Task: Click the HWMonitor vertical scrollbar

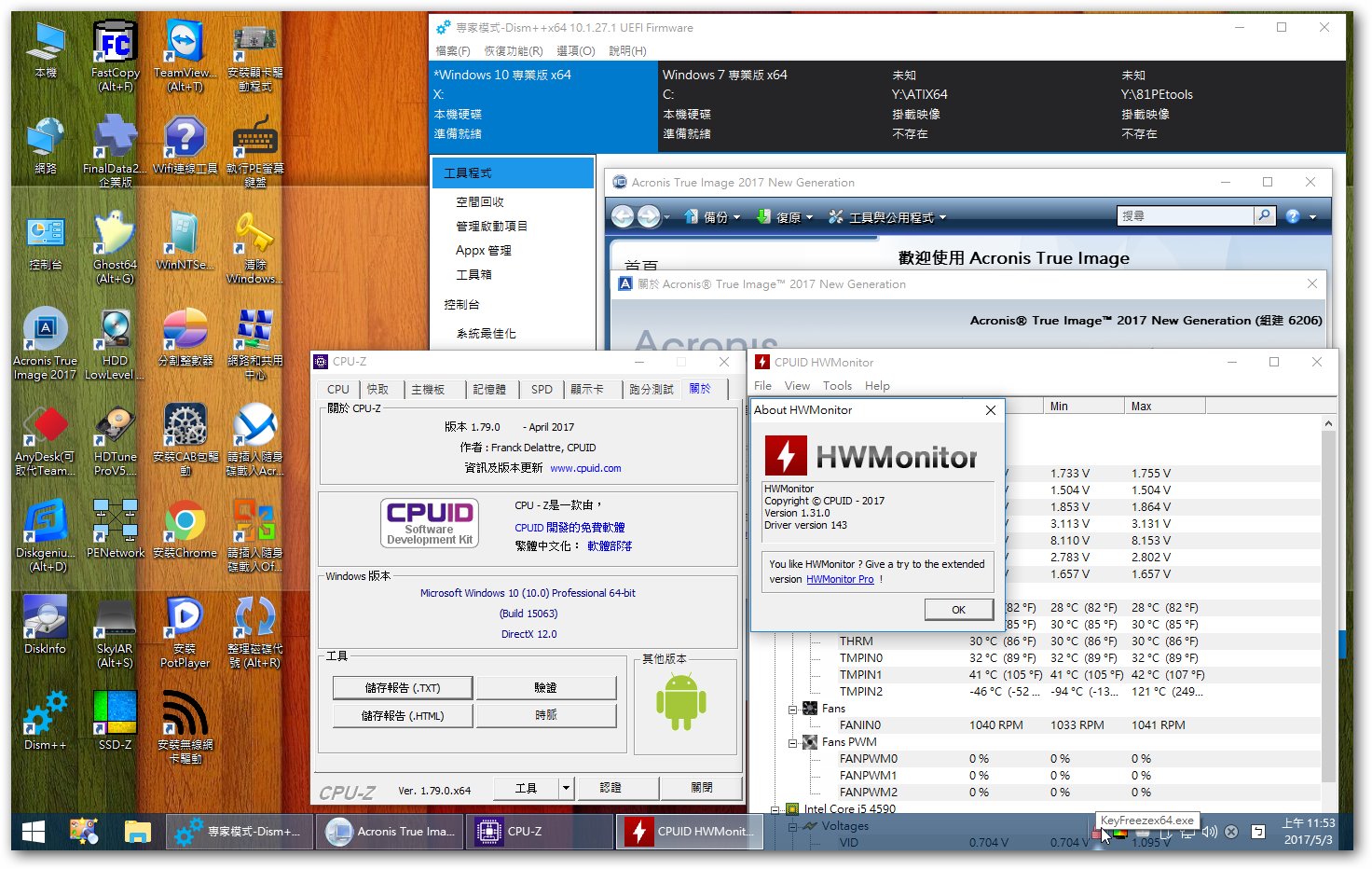Action: tap(1329, 606)
